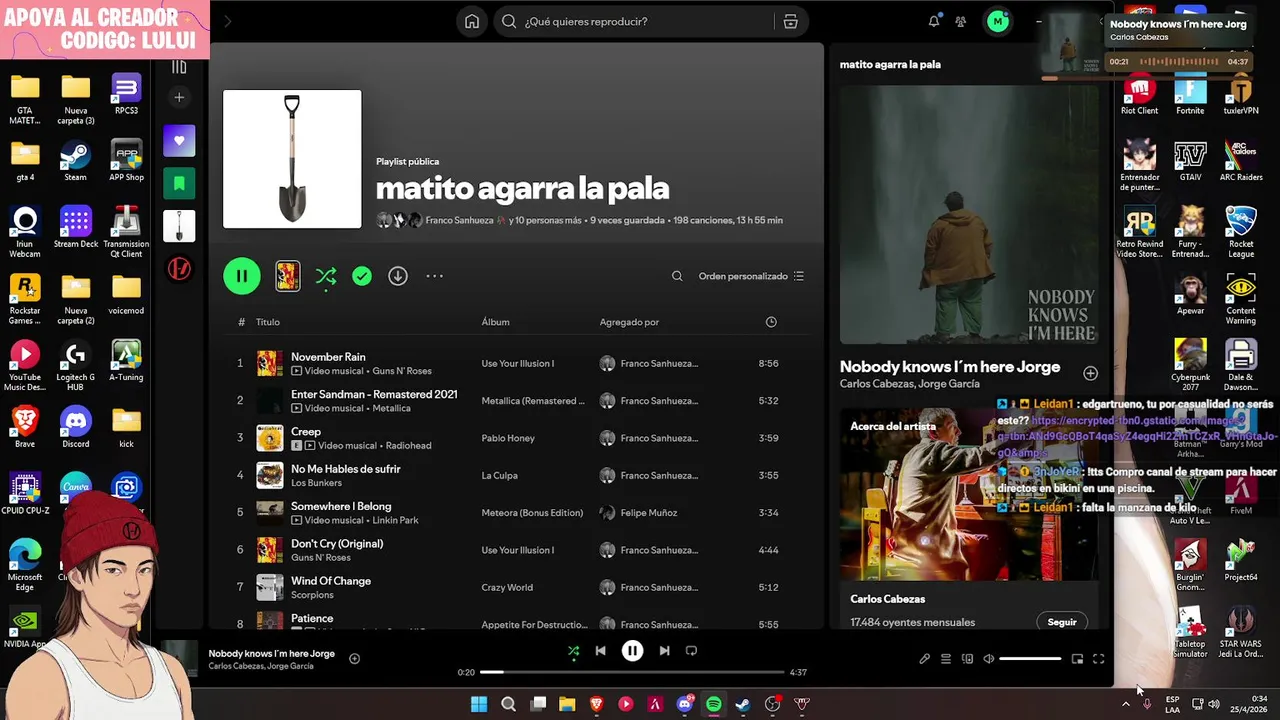Open Nobody knows I'm here Jorge title in player bar

pos(272,653)
